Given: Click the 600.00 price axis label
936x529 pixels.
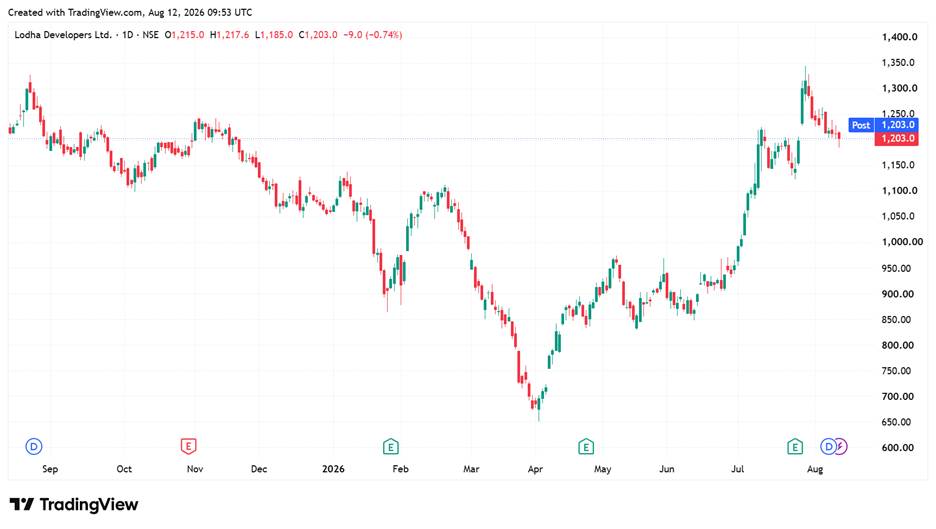Looking at the screenshot, I should point(898,448).
